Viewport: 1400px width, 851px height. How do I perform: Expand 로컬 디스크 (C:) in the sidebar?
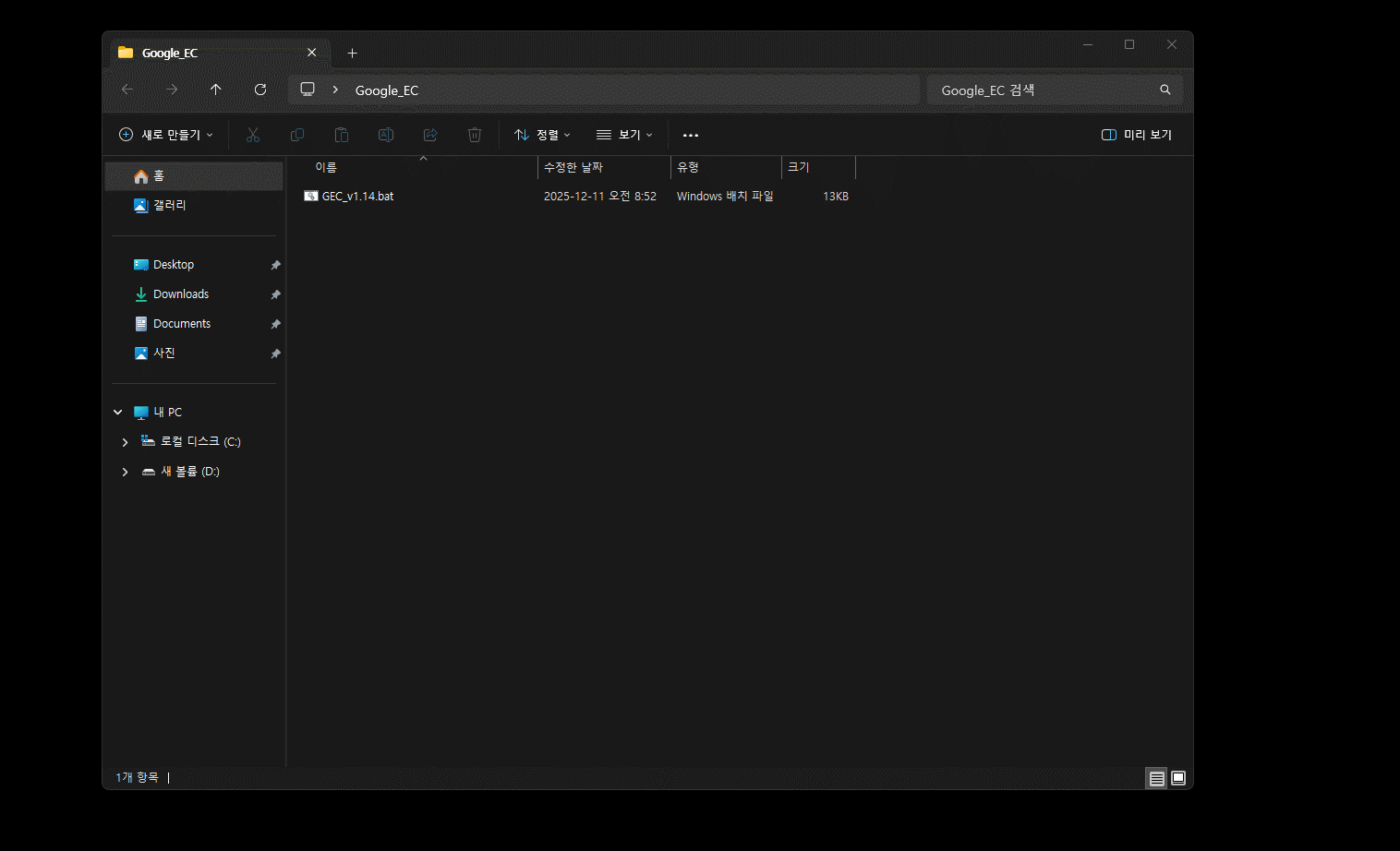[125, 441]
